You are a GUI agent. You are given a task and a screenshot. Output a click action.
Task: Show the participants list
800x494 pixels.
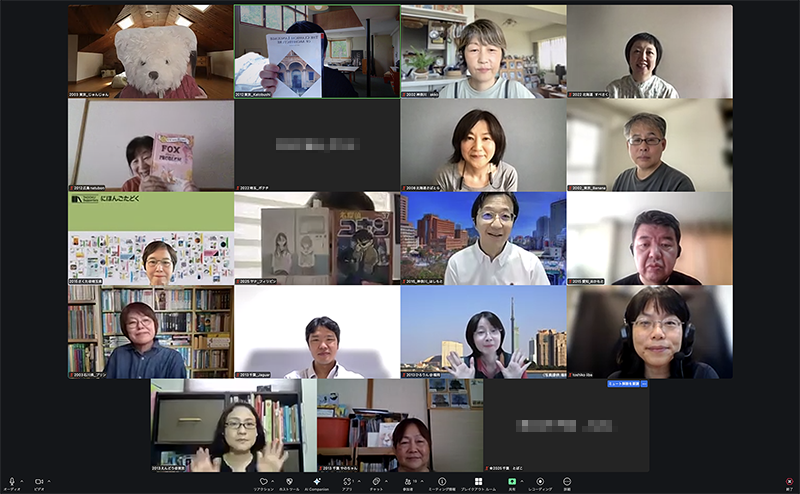point(408,481)
